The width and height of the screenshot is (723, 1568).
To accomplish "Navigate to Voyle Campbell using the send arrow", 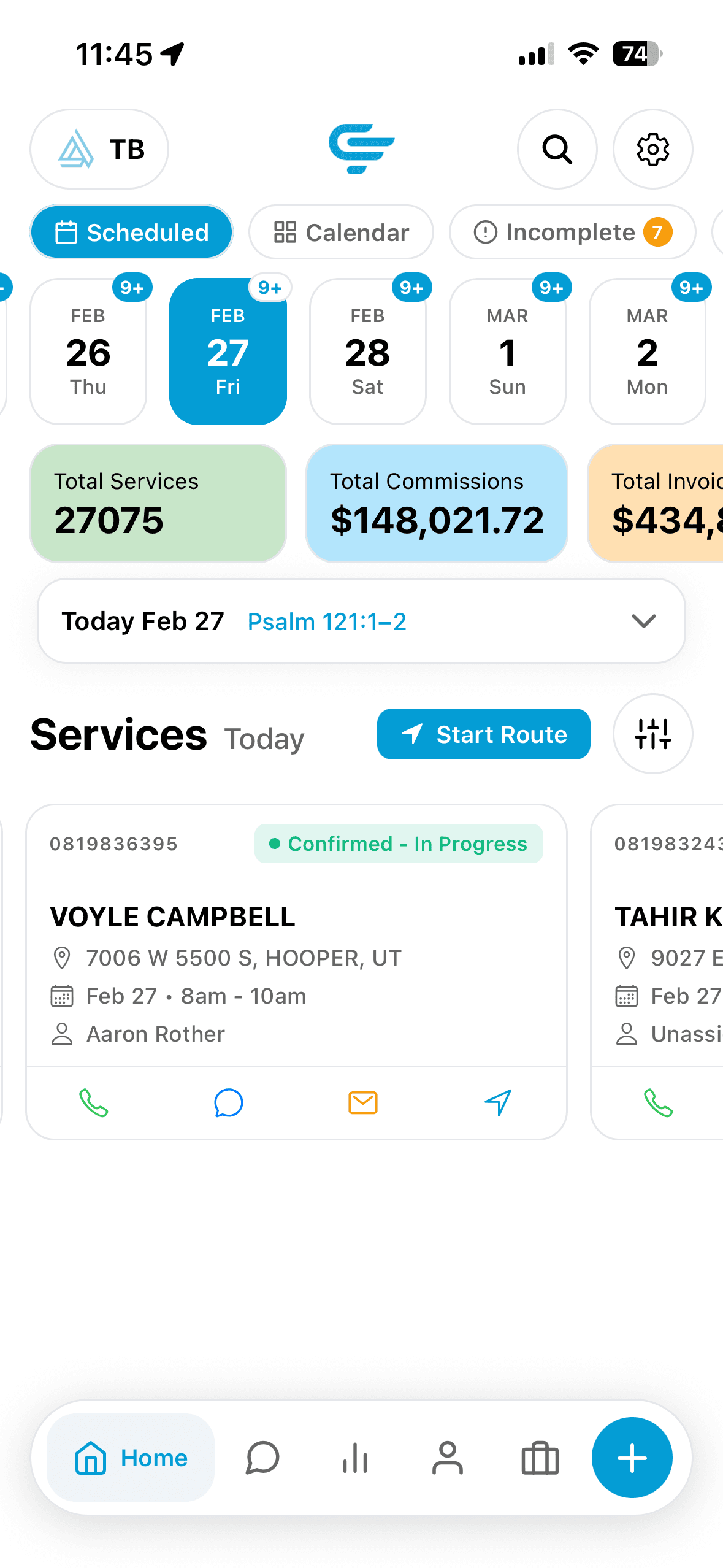I will pyautogui.click(x=497, y=1102).
